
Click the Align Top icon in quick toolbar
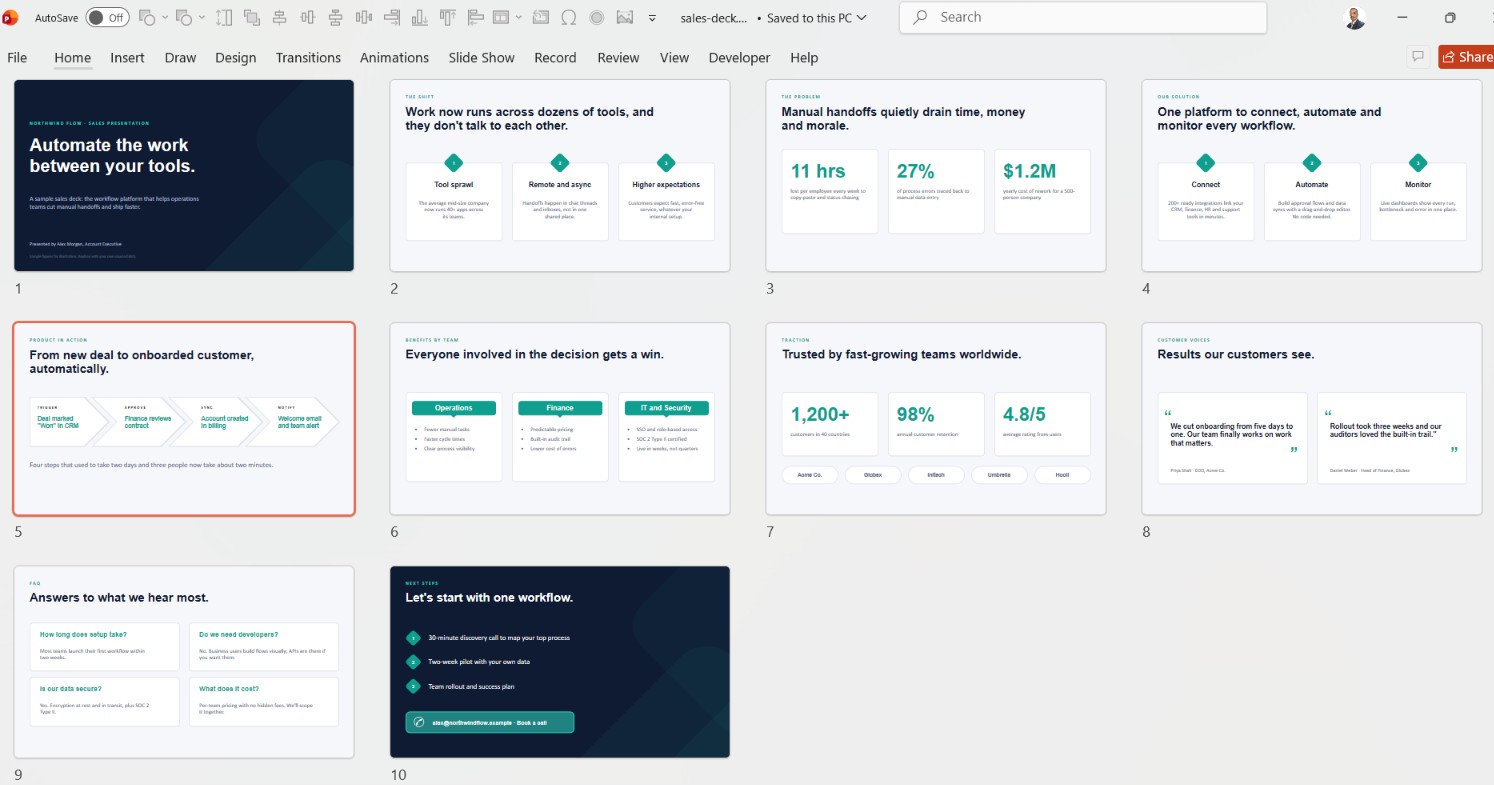pyautogui.click(x=448, y=18)
